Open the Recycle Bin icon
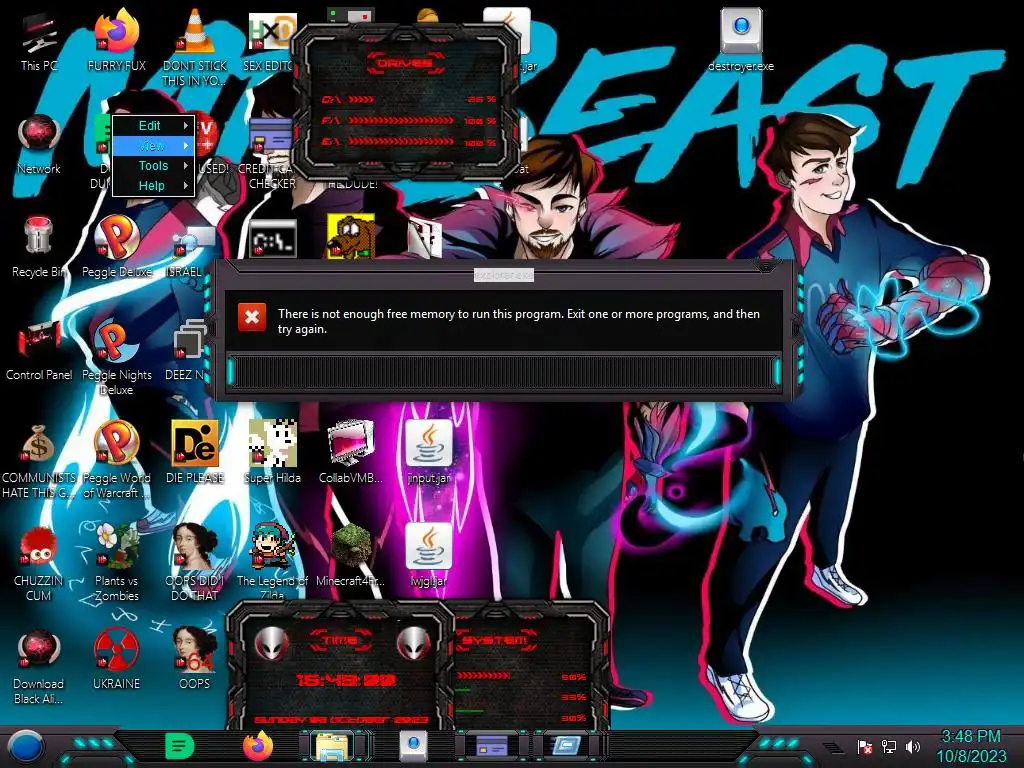1024x768 pixels. [x=39, y=247]
